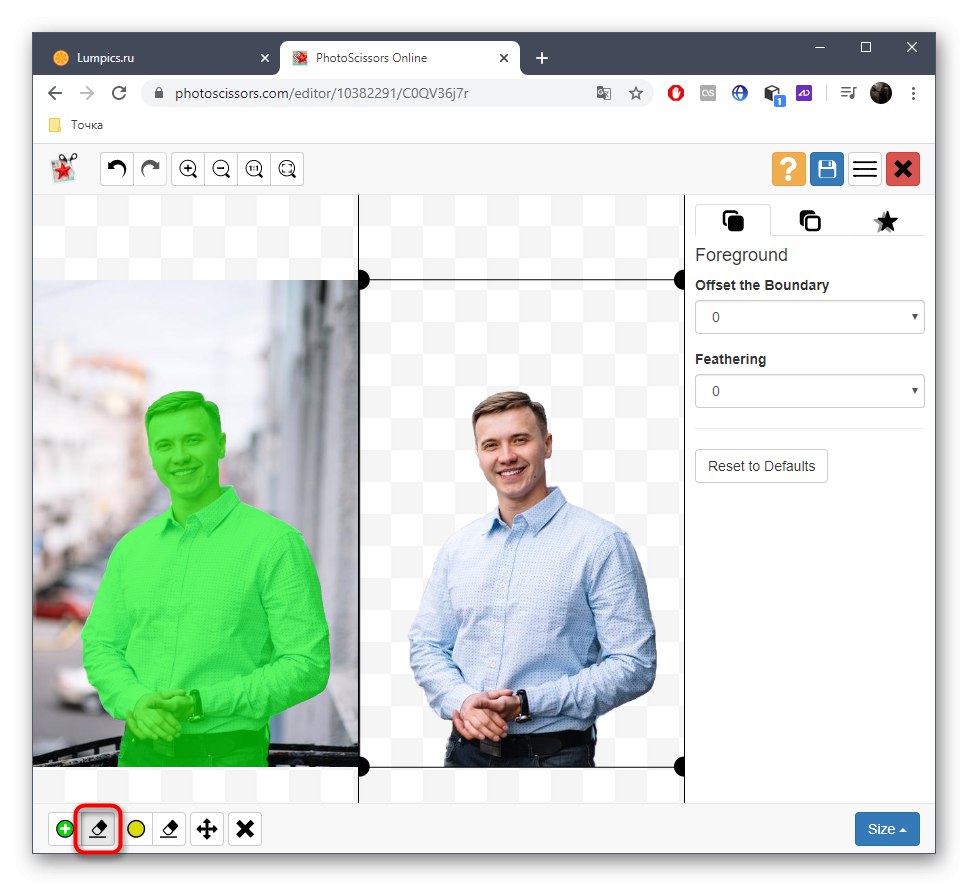Open help with the question mark button

[788, 169]
